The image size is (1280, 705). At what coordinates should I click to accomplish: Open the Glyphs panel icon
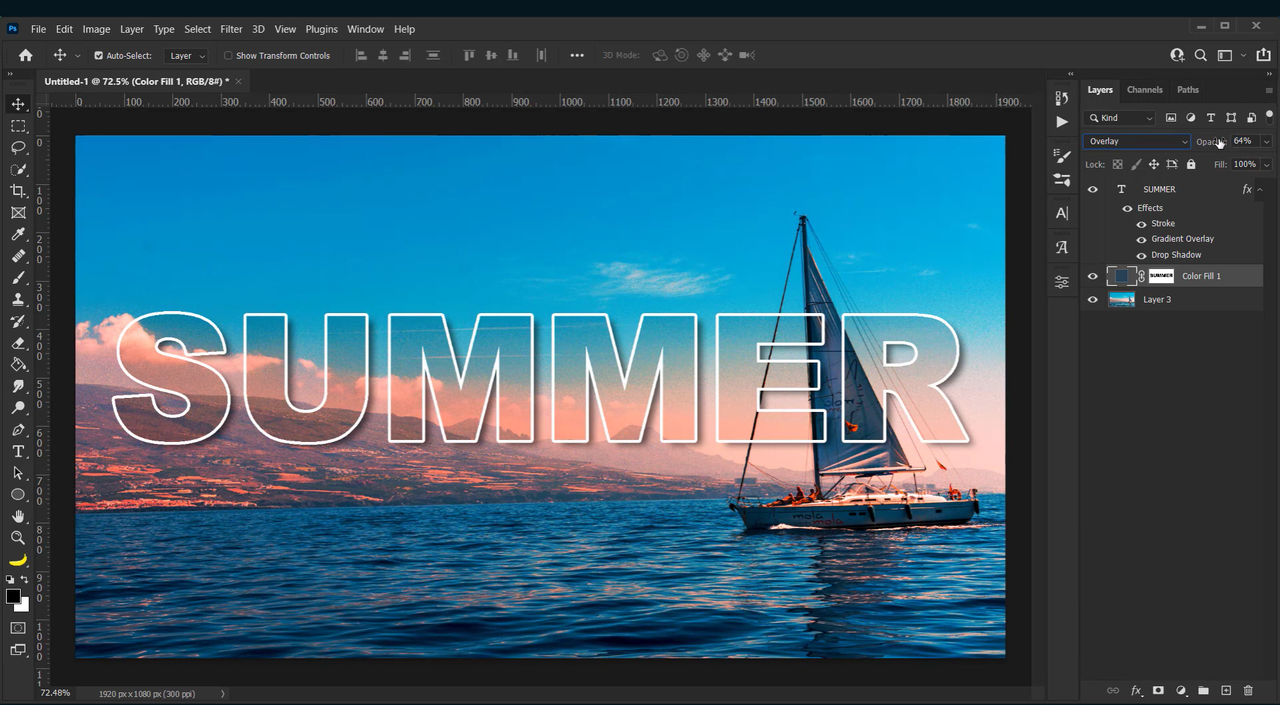click(x=1062, y=247)
